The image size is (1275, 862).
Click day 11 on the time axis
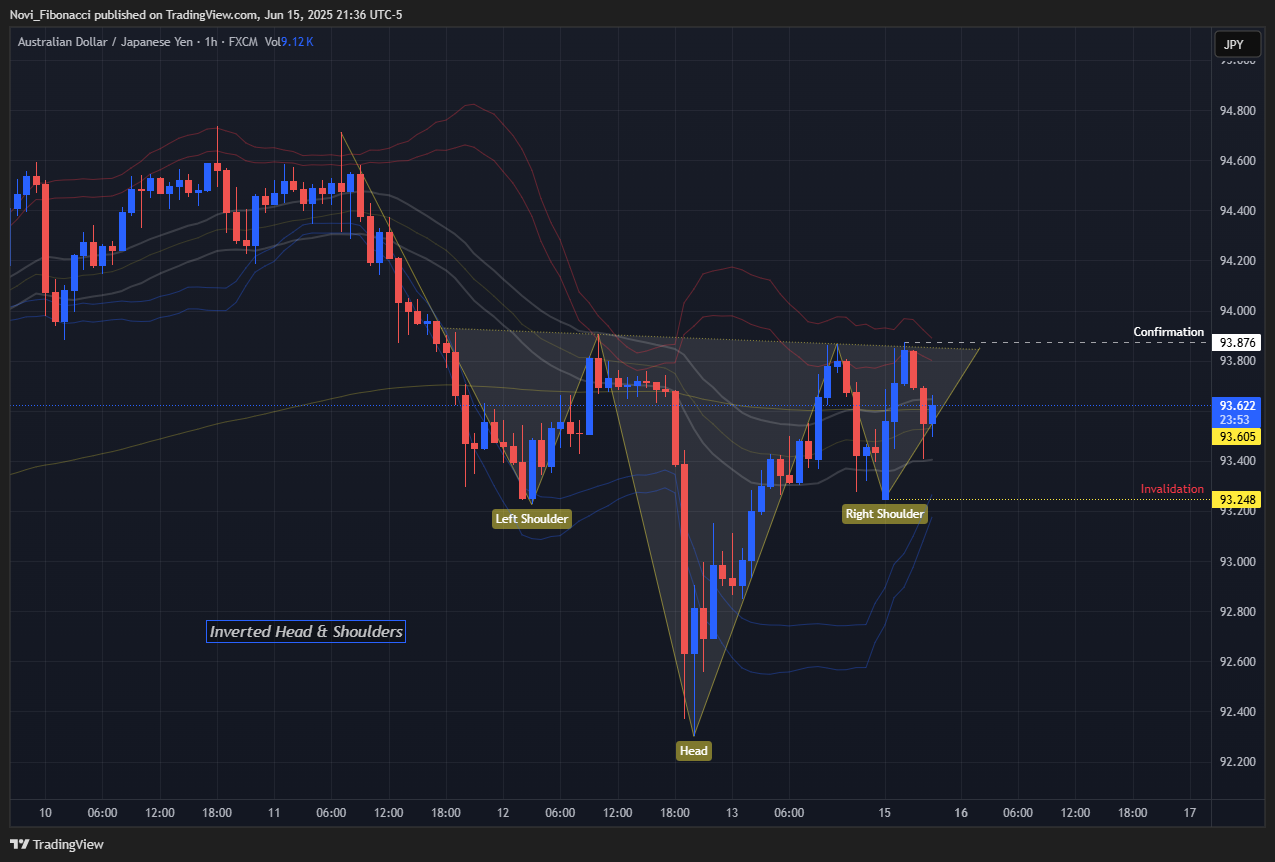[275, 813]
